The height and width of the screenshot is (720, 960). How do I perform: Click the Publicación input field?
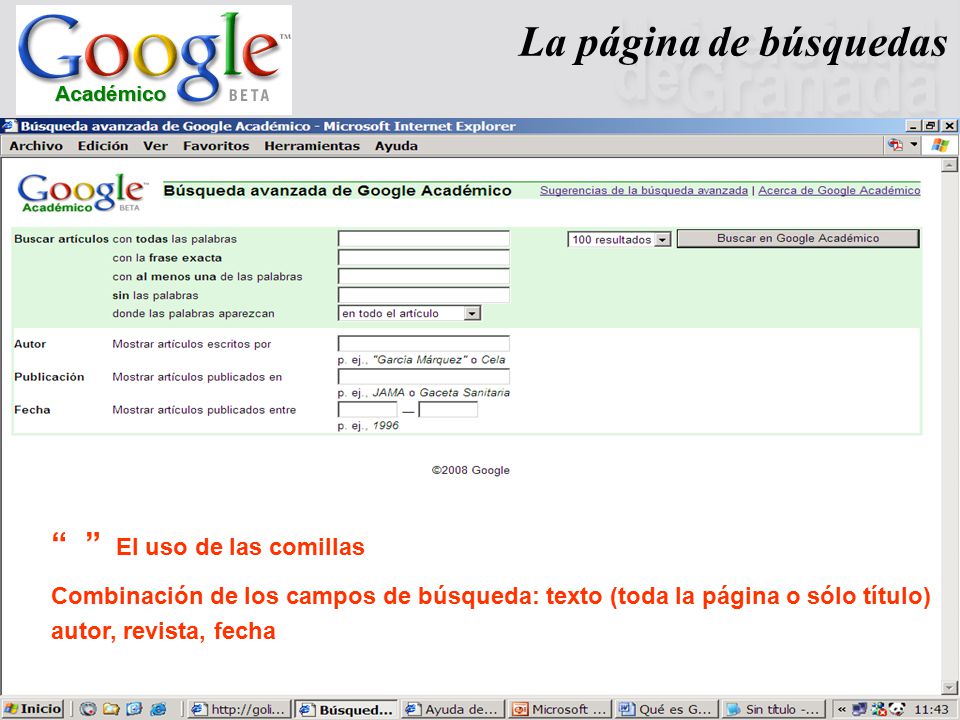[424, 377]
